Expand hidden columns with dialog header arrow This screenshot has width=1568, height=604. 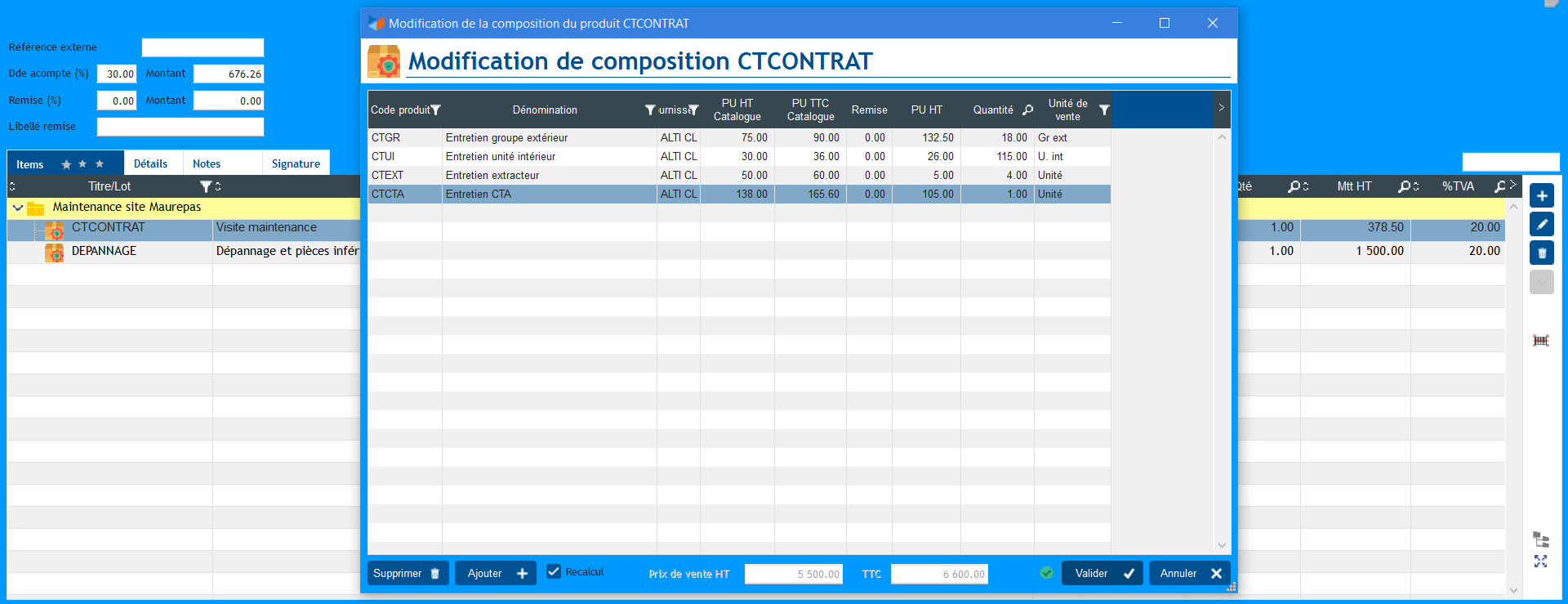(x=1221, y=108)
